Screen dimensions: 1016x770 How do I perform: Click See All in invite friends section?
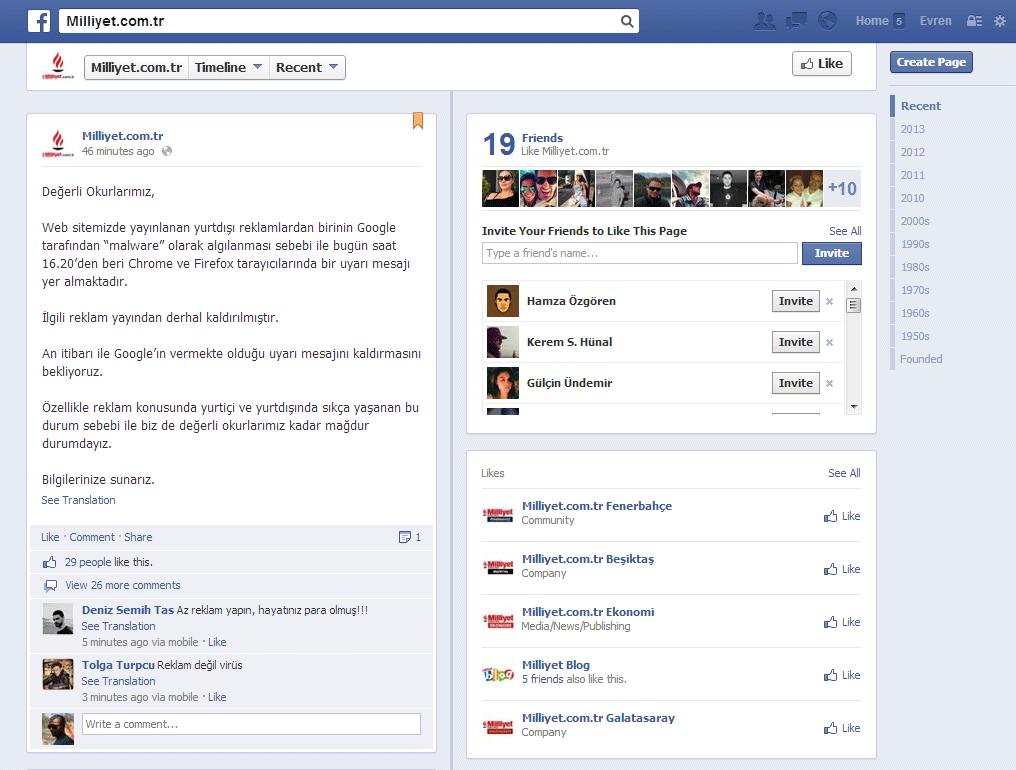point(845,231)
